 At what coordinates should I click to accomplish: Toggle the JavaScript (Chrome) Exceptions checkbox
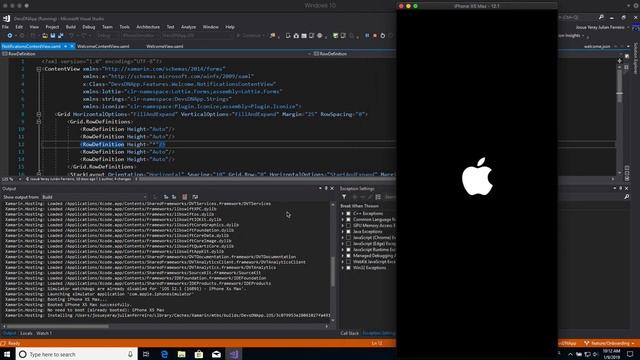pos(348,238)
